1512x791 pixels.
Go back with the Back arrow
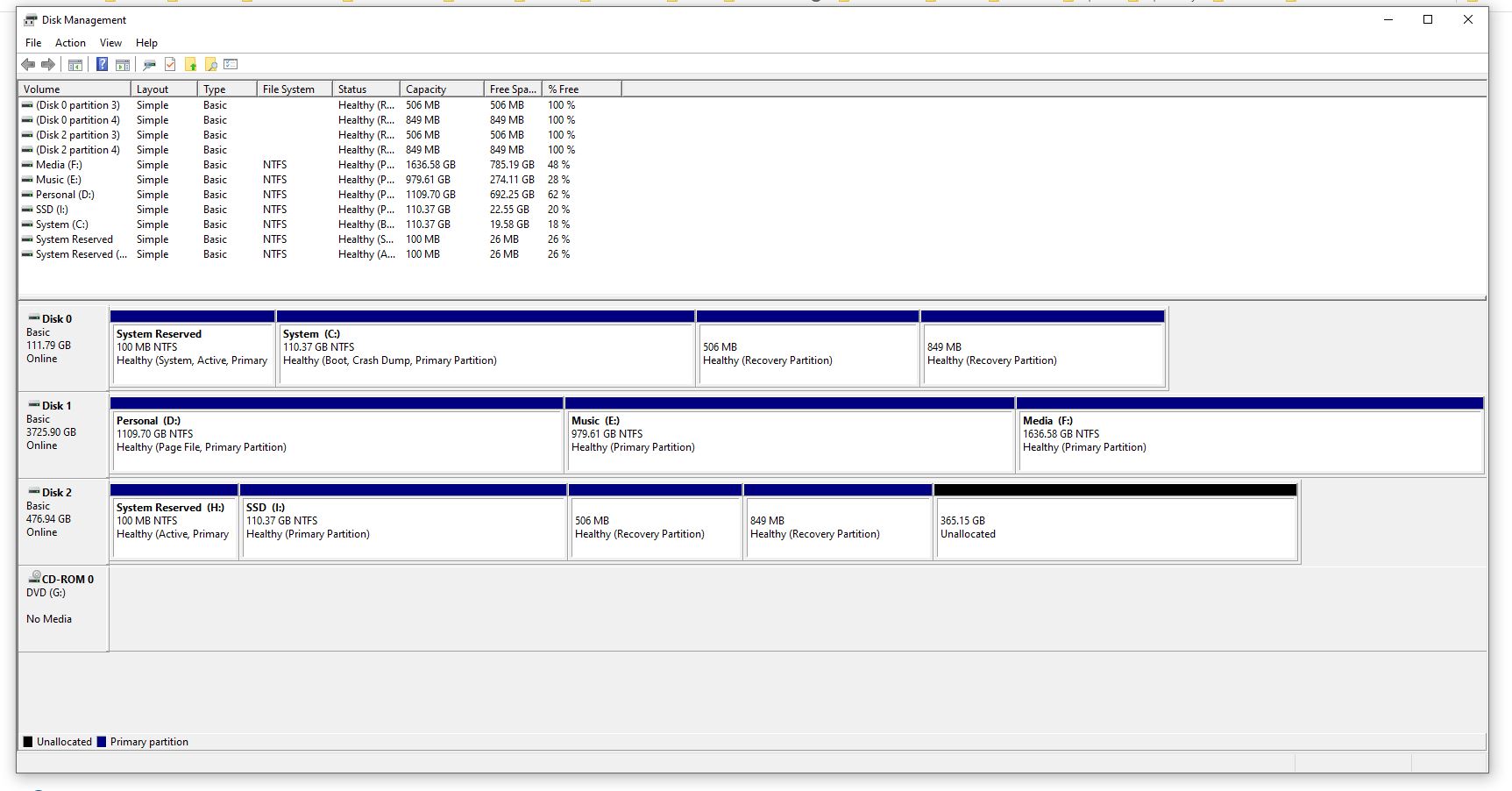coord(28,64)
